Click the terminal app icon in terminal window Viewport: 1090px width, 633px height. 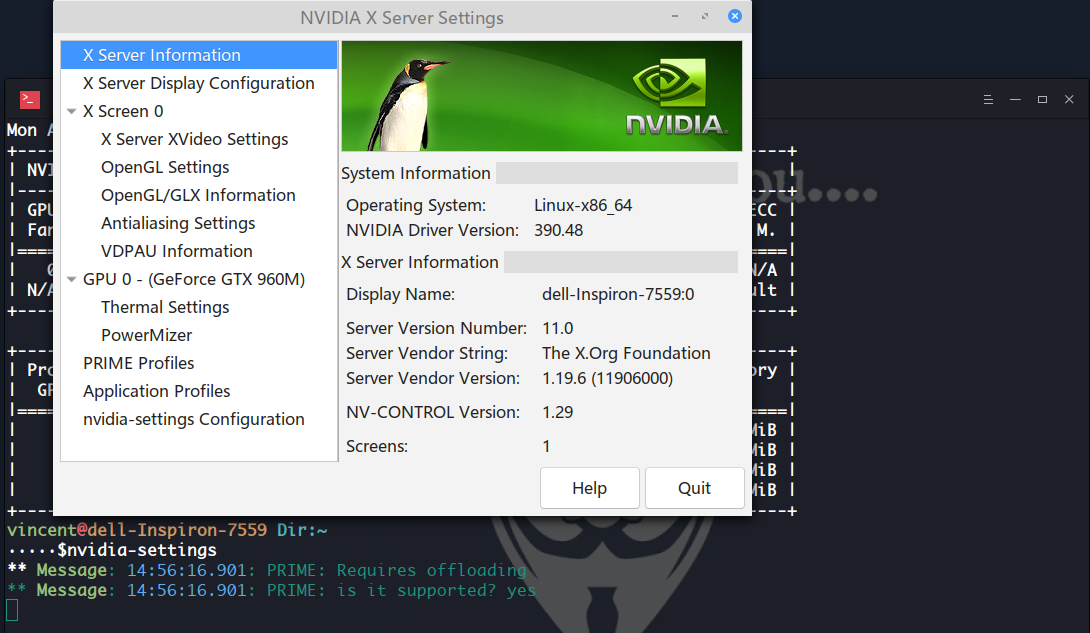pos(30,100)
